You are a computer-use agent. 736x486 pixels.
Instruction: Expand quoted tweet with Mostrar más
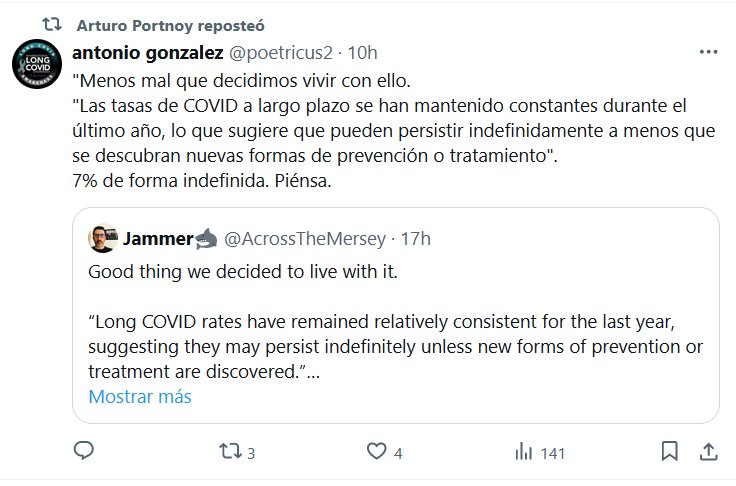coord(139,396)
